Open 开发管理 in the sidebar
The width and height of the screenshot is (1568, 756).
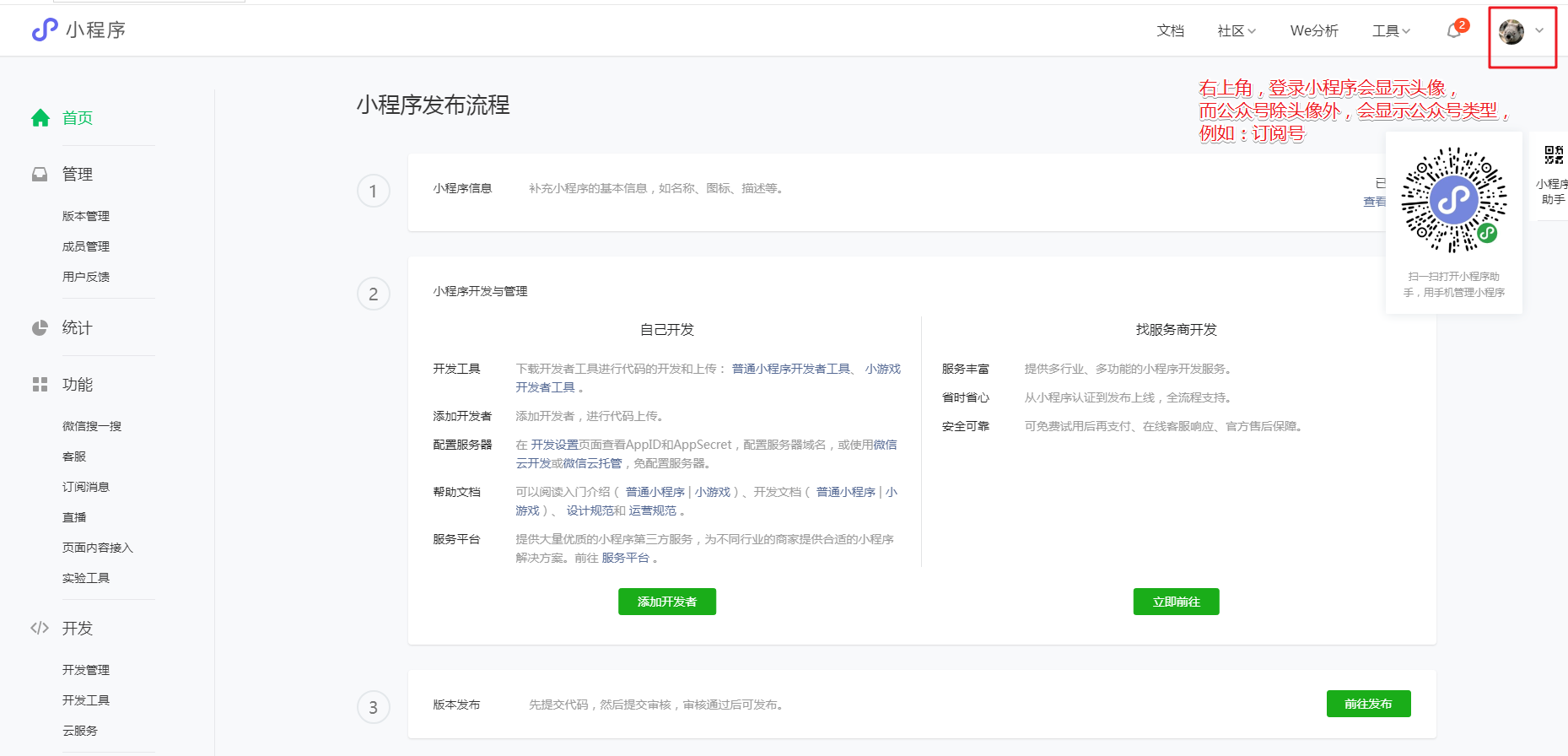[x=86, y=670]
